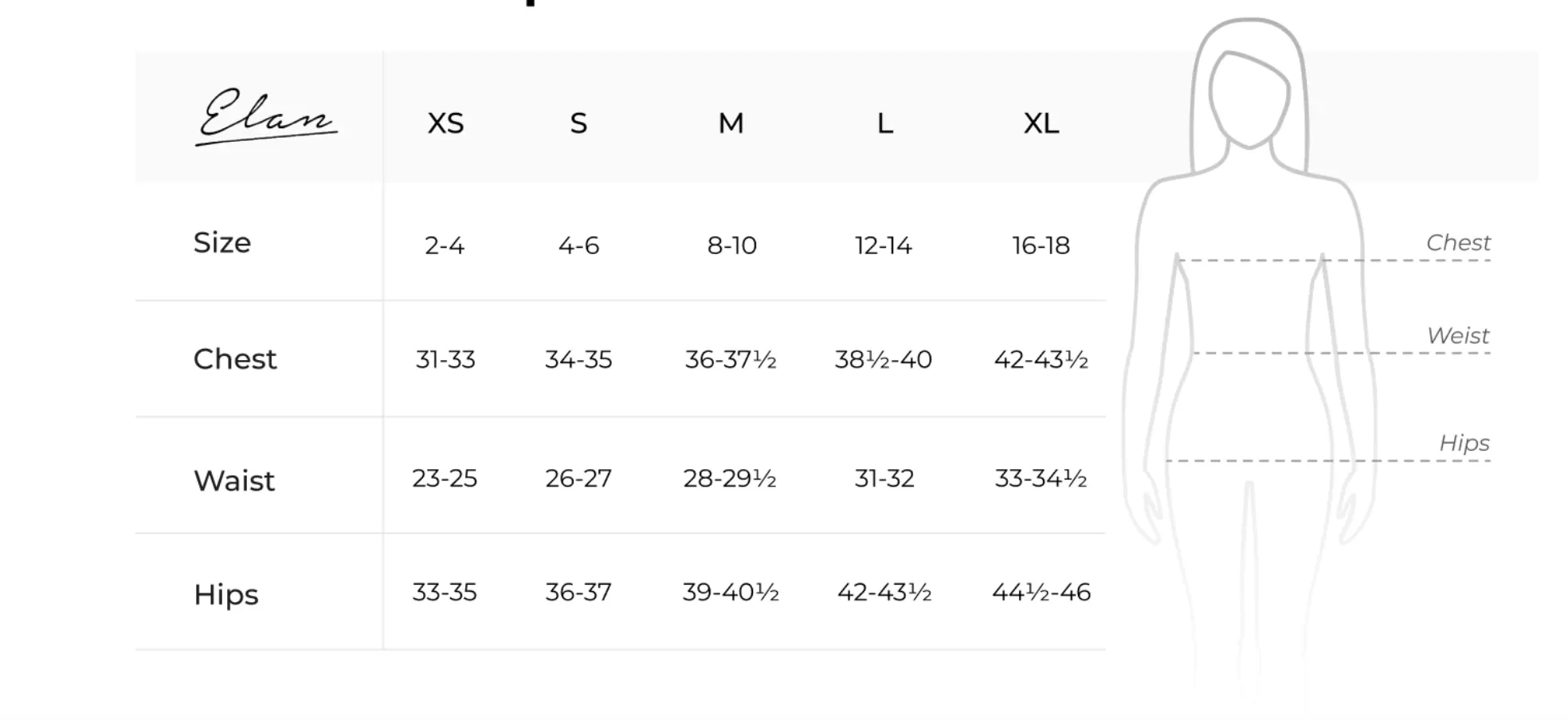The height and width of the screenshot is (720, 1568).
Task: Click the 36-37½ chest measurement cell
Action: [x=731, y=360]
